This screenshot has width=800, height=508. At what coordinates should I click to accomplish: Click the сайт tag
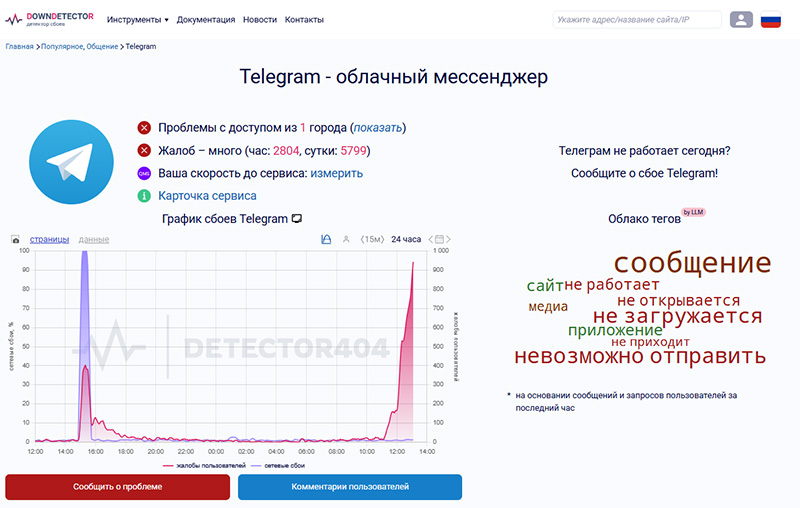(x=545, y=286)
